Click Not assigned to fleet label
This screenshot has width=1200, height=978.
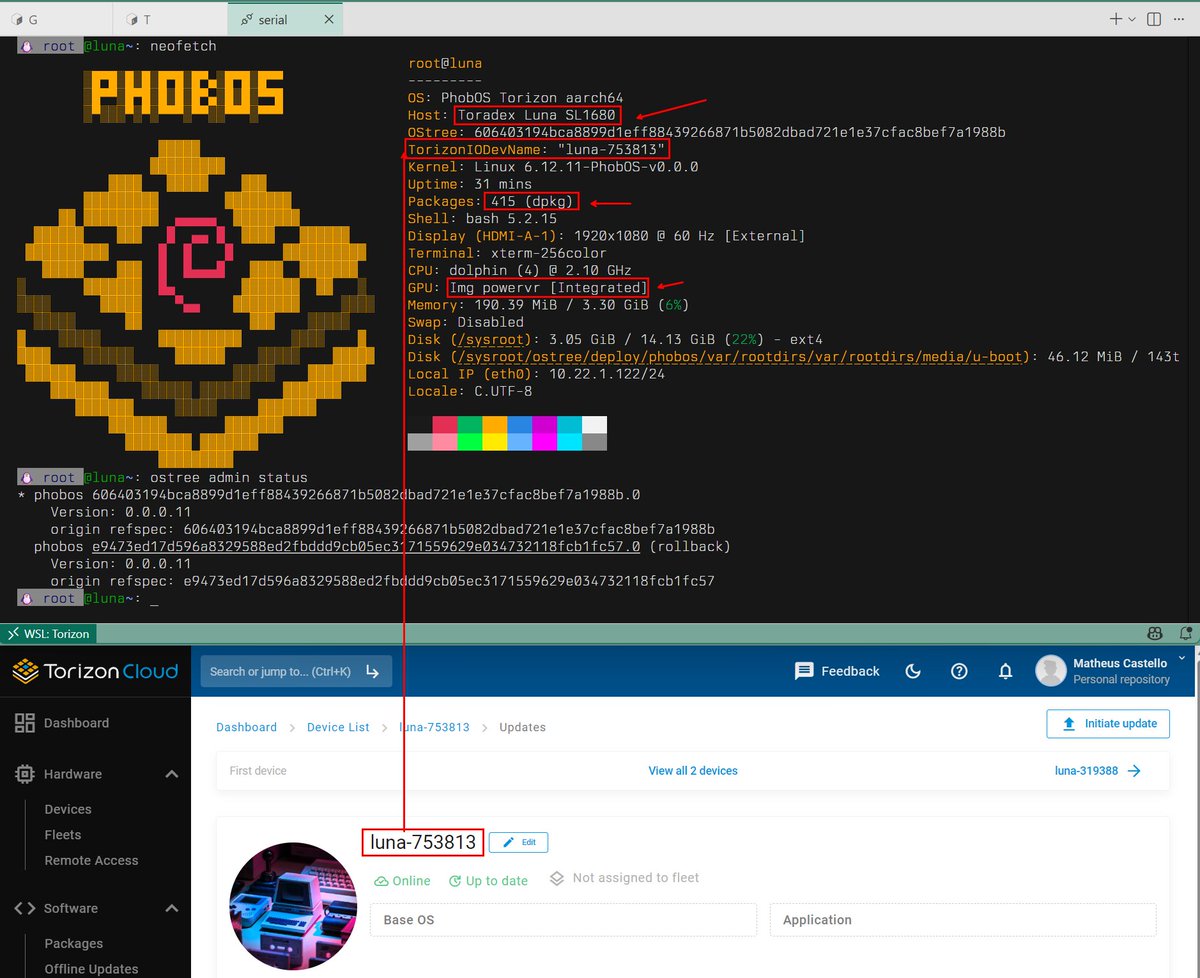(624, 878)
